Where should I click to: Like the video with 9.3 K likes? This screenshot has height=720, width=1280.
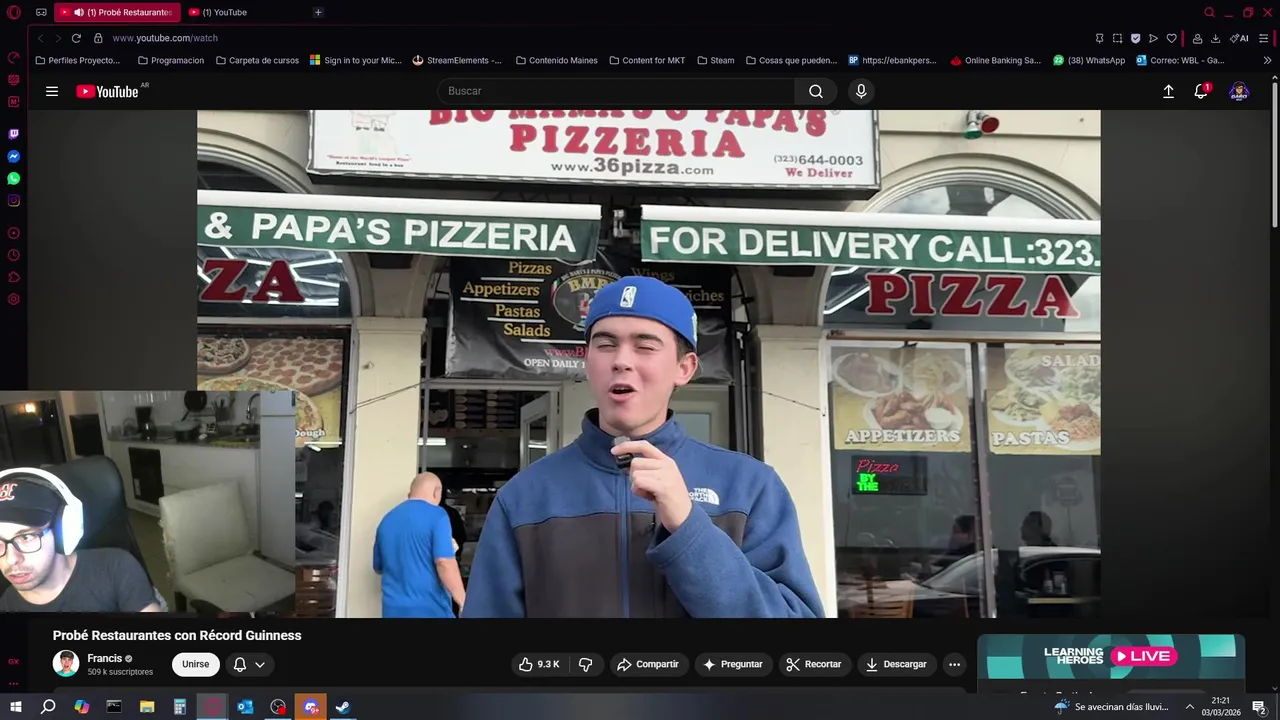tap(539, 664)
